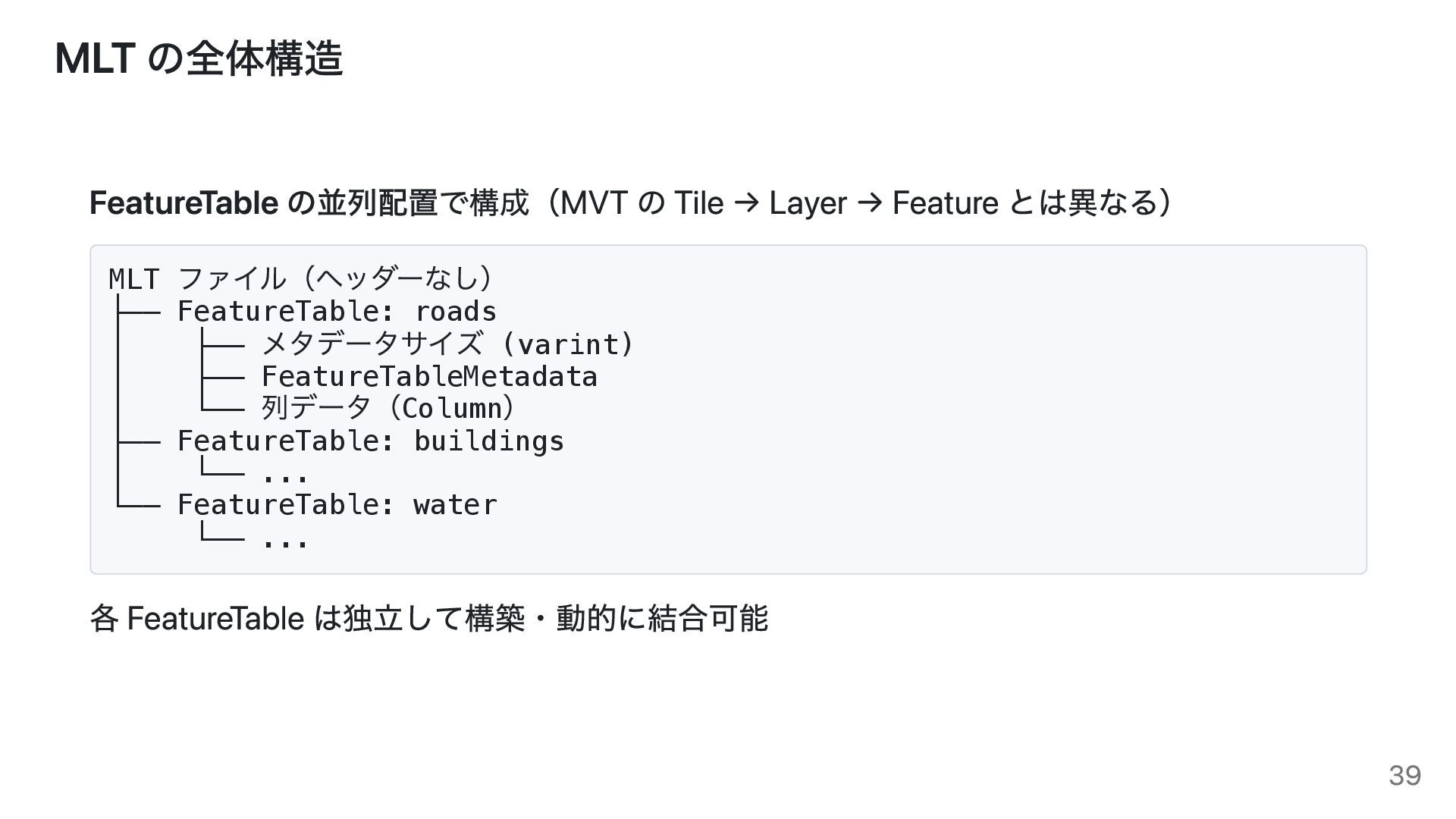Image resolution: width=1456 pixels, height=819 pixels.
Task: Click the arrow between Tile and Layer
Action: (x=746, y=203)
